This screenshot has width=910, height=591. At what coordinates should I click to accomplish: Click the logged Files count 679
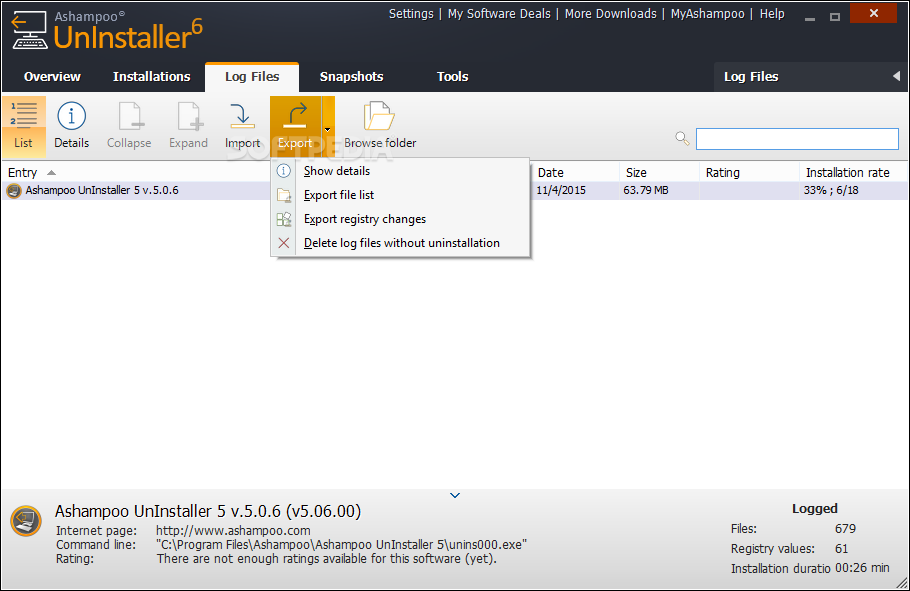pyautogui.click(x=845, y=529)
